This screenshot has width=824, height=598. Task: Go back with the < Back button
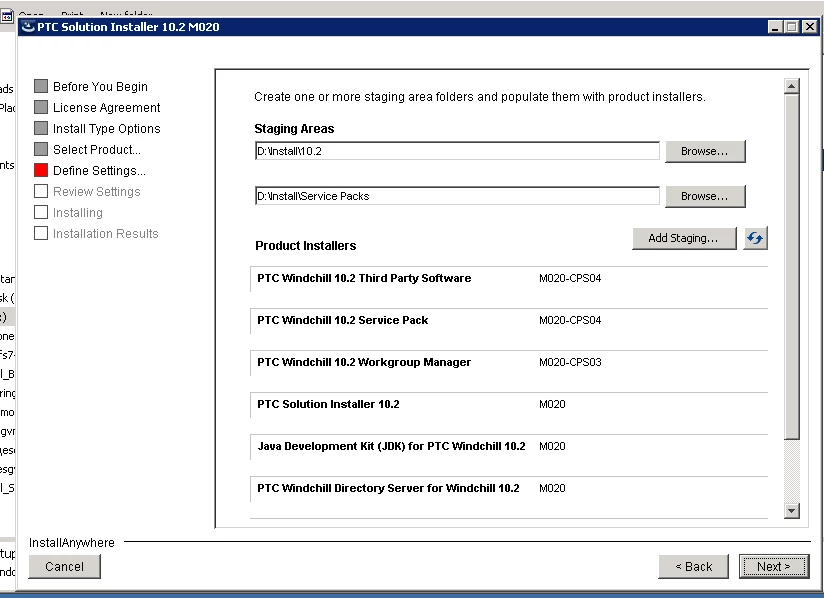693,566
